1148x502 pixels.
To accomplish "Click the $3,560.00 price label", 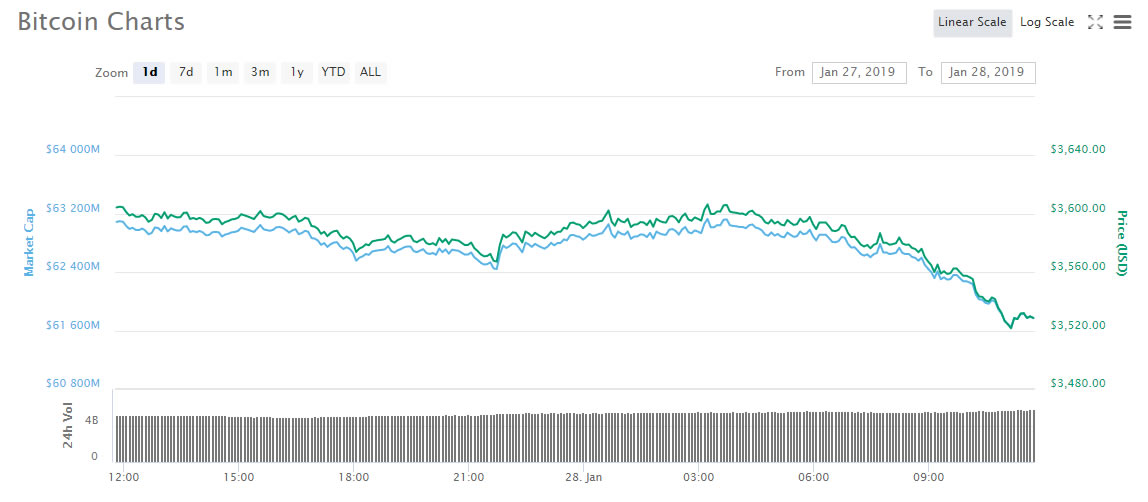I will click(x=1078, y=266).
